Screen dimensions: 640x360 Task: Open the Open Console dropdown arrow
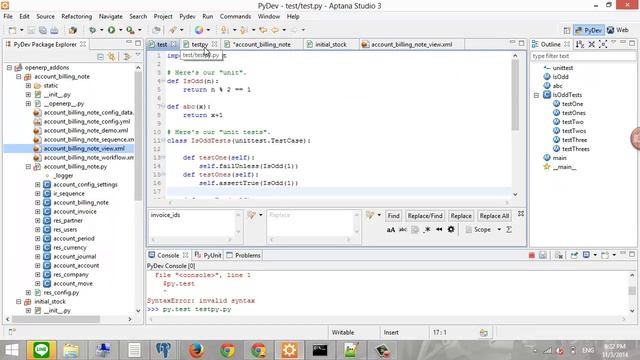tap(614, 255)
